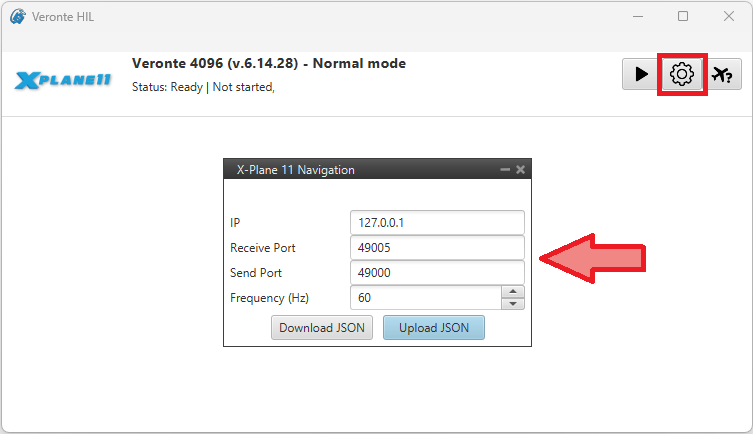Viewport: 753px width, 434px height.
Task: Minimize the X-Plane 11 Navigation dialog
Action: [505, 170]
